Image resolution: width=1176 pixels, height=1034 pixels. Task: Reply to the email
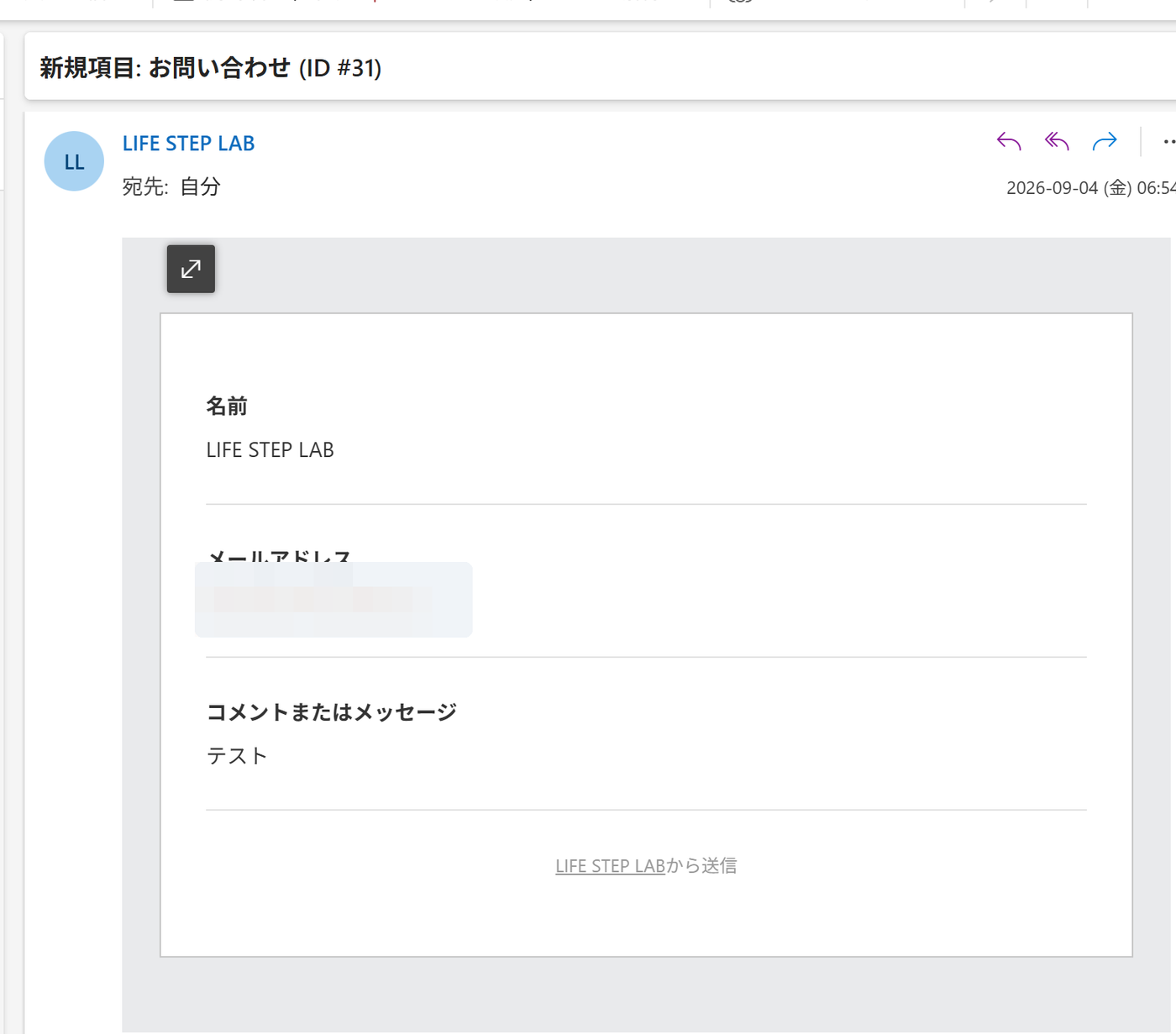coord(1008,142)
